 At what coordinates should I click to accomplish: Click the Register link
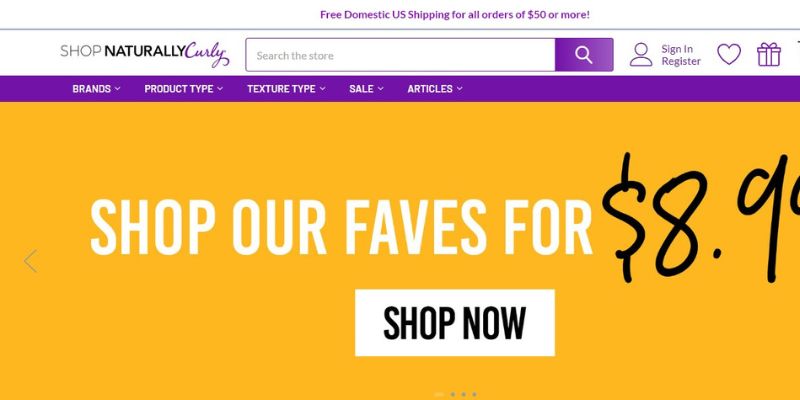coord(681,61)
